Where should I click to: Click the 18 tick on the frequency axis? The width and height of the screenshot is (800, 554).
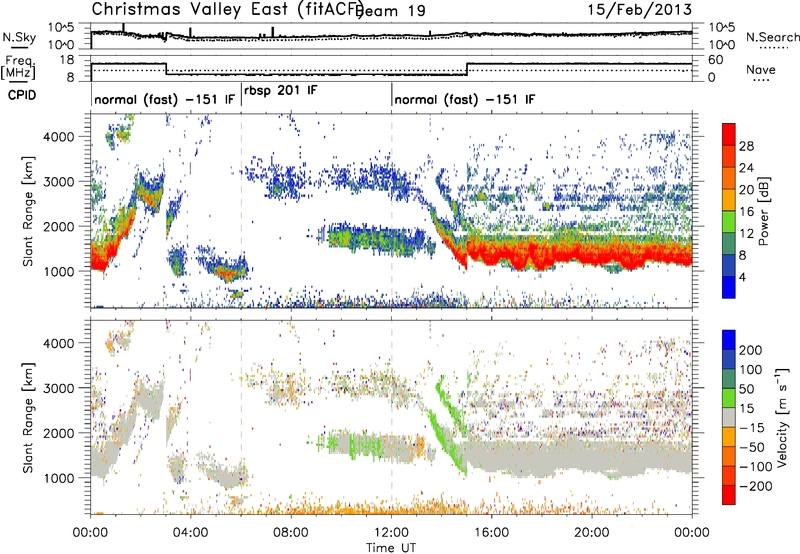click(x=68, y=60)
